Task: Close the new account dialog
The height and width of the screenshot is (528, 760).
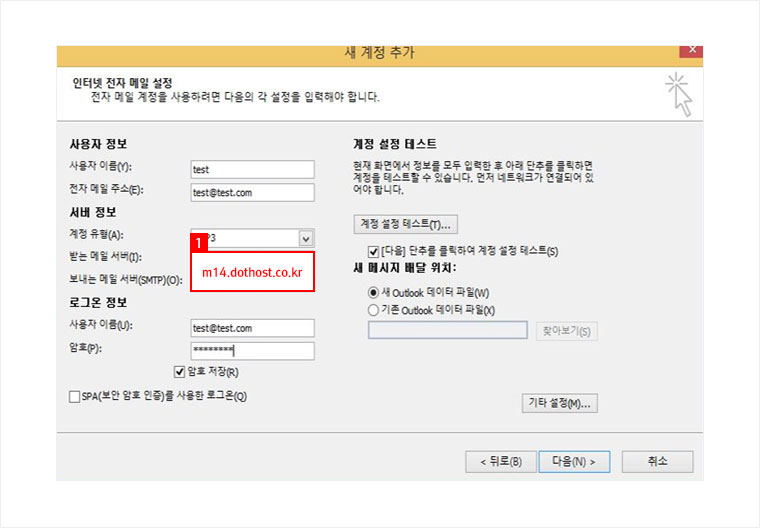Action: point(690,51)
